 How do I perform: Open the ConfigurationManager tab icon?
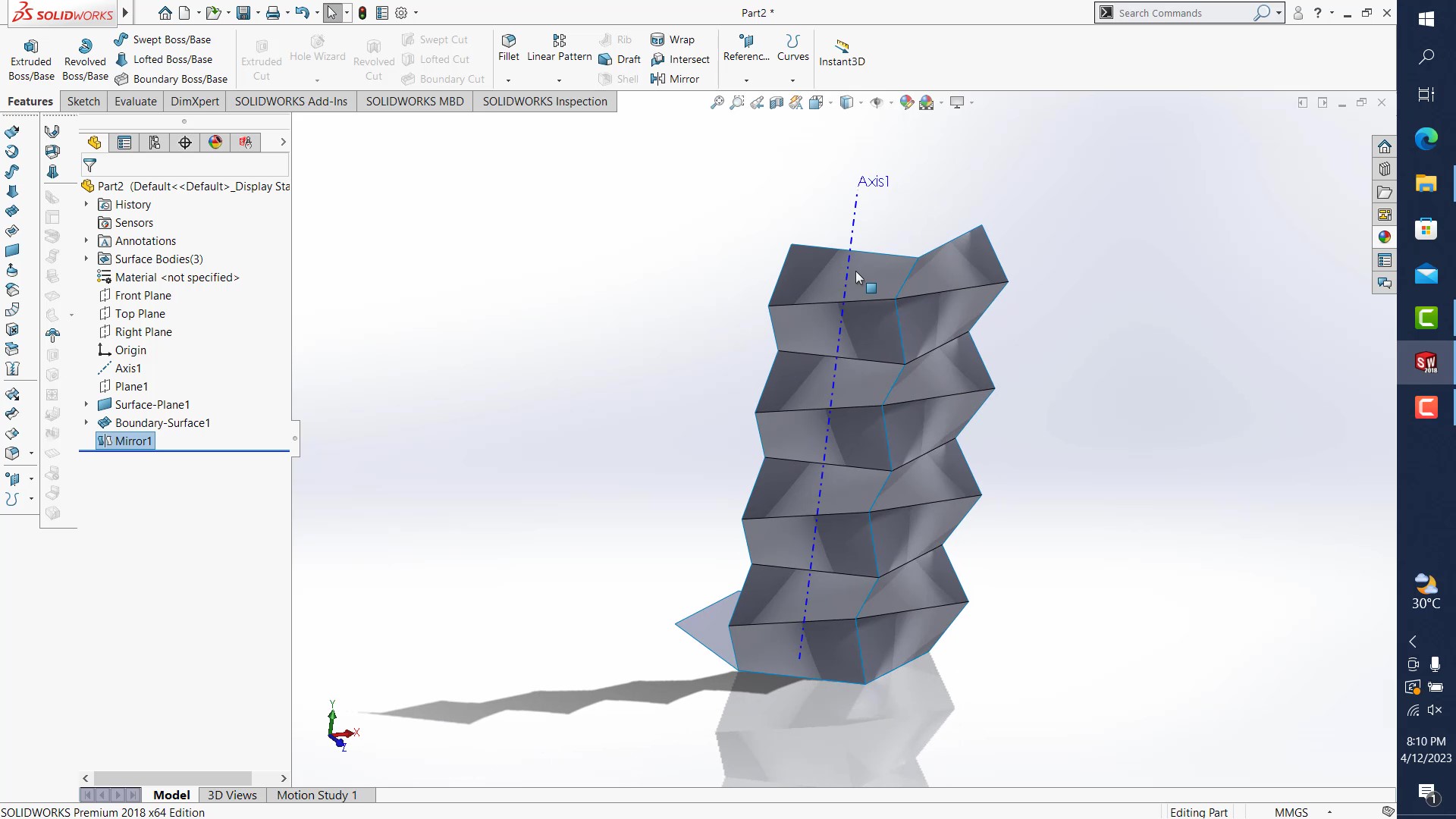point(155,143)
